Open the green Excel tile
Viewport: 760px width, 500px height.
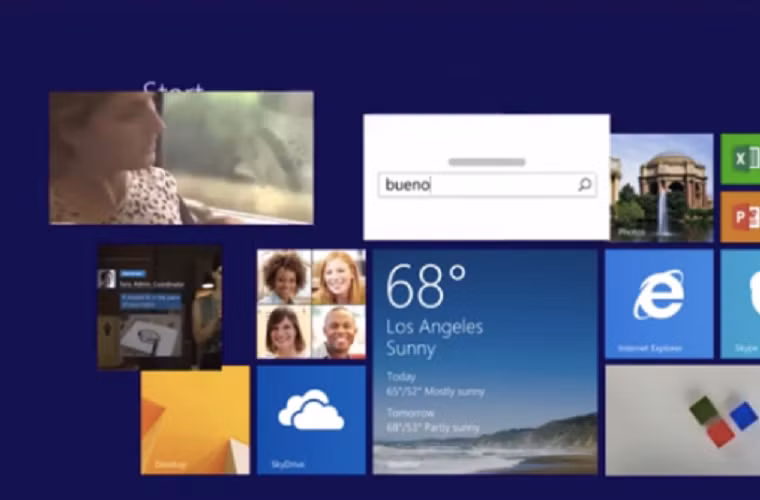point(740,159)
